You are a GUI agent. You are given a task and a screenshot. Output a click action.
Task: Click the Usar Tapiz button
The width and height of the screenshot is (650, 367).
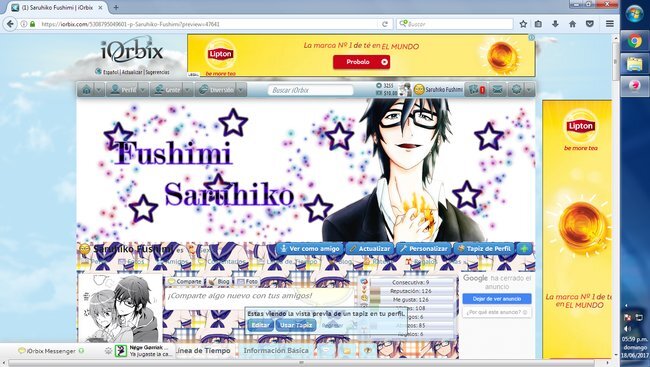click(296, 325)
